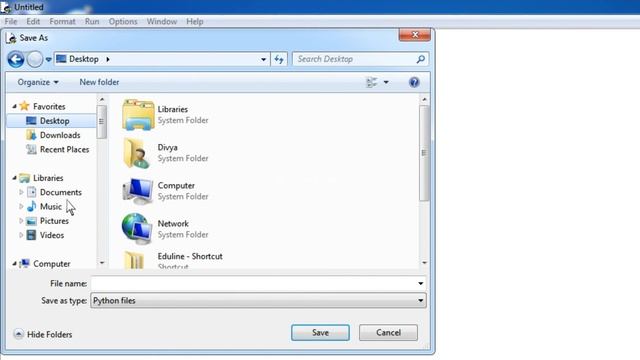This screenshot has height=360, width=640.
Task: Select the Eduline - Shortcut label
Action: click(190, 256)
